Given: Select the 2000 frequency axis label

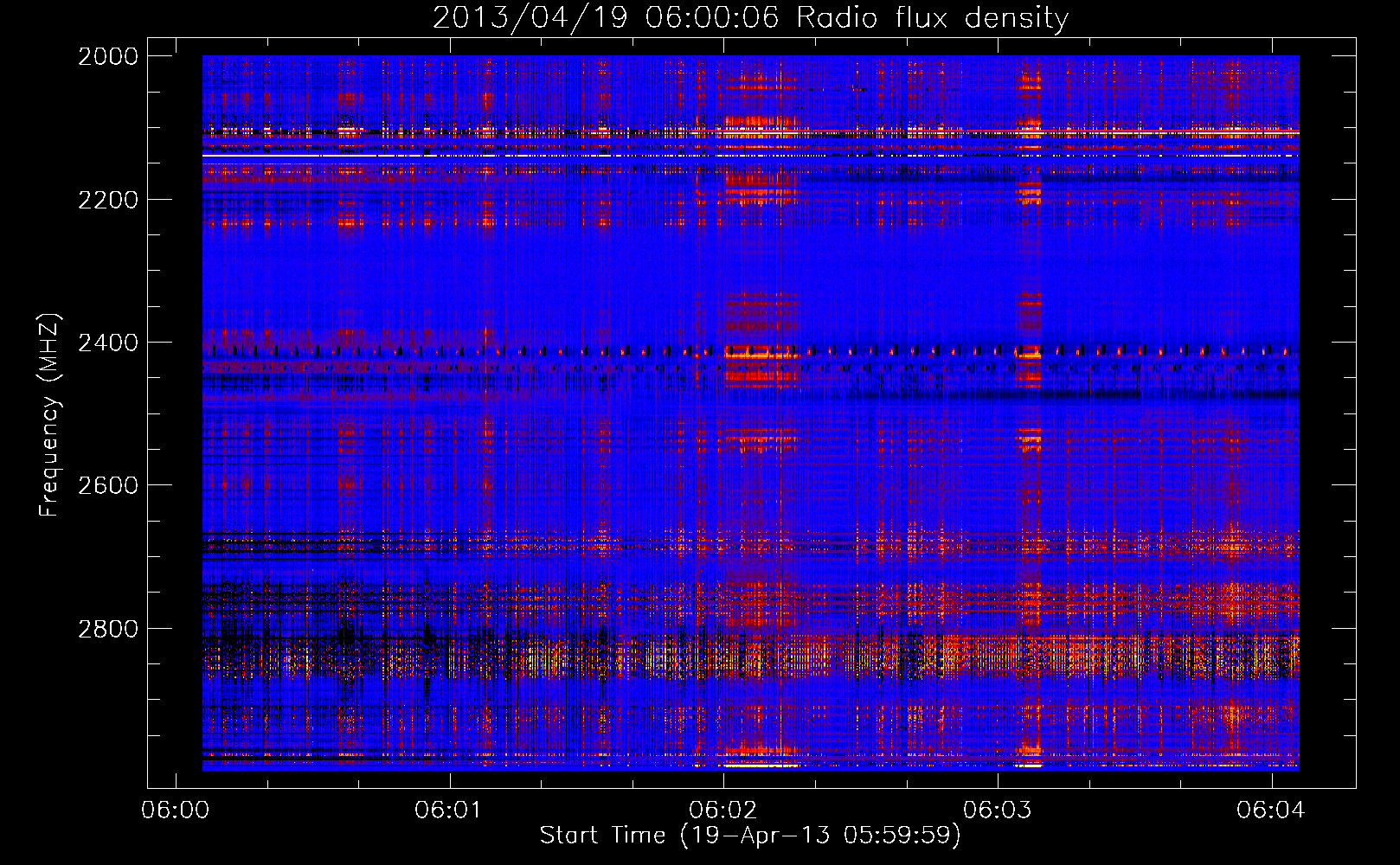Looking at the screenshot, I should (108, 56).
